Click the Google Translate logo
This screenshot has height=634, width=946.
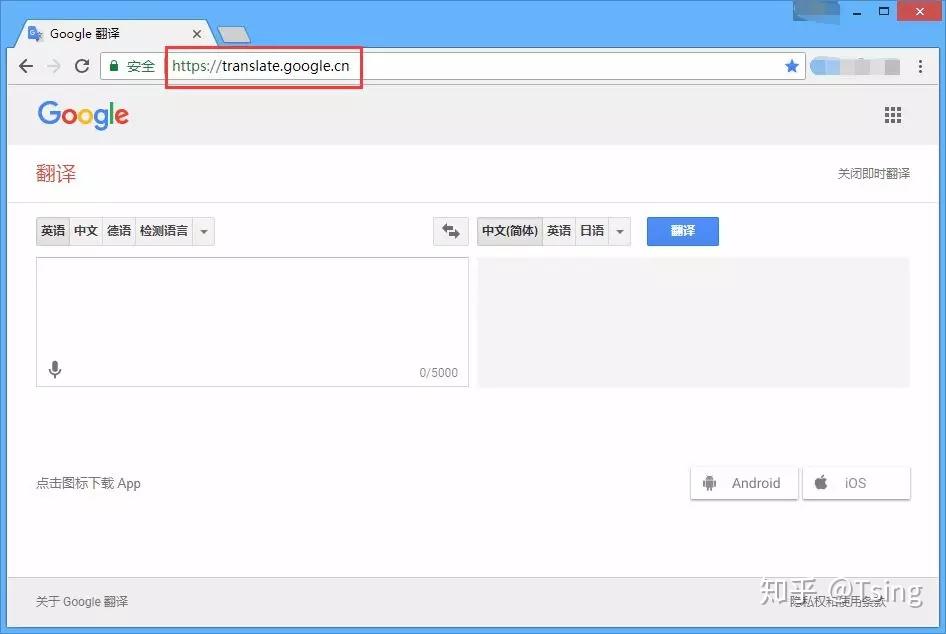point(83,115)
